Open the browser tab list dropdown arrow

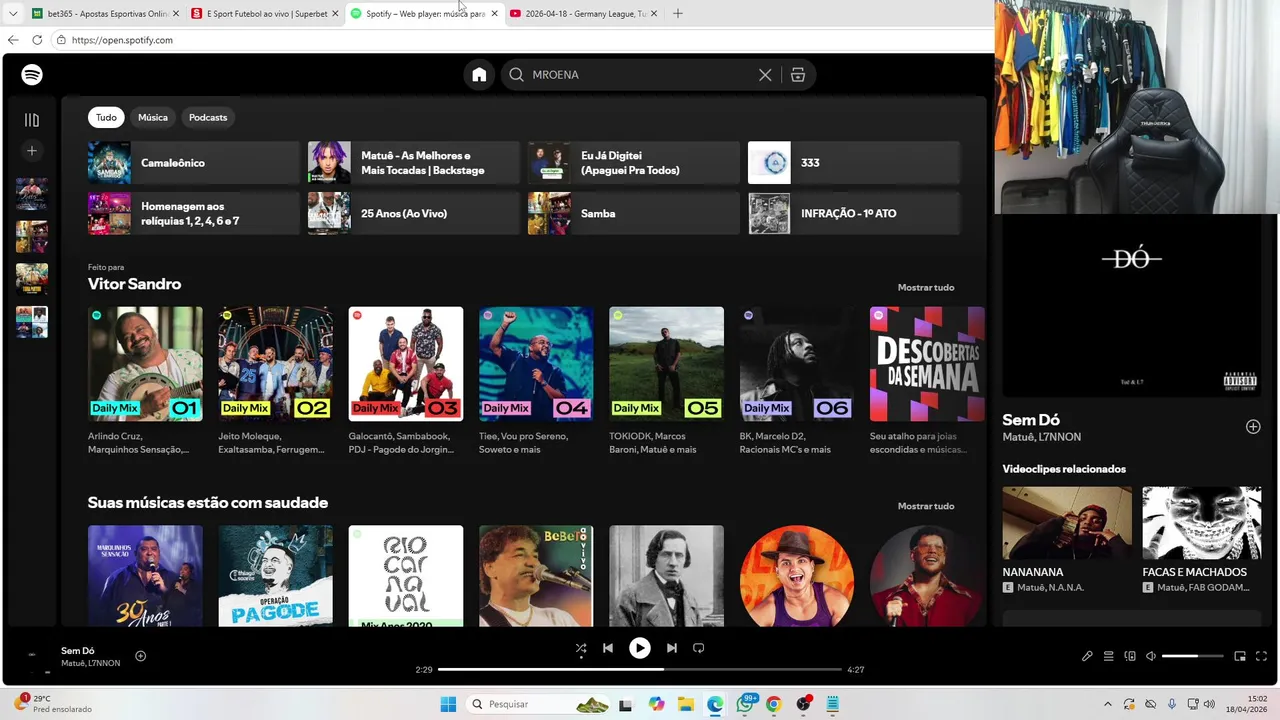click(x=13, y=14)
